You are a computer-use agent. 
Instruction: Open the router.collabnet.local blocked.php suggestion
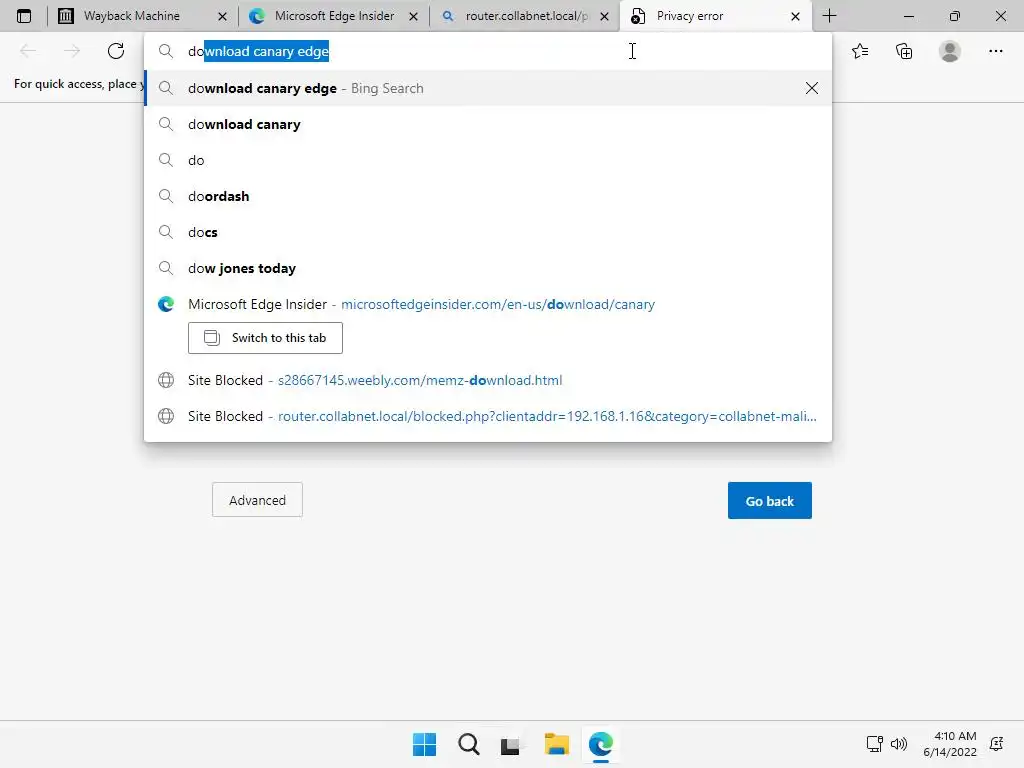(488, 416)
